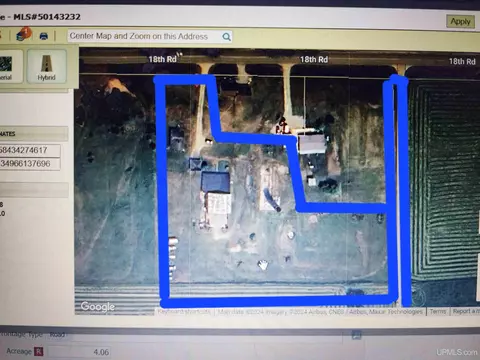Screen dimensions: 480x360
Task: Select the first coordinate field ending in 4617
Action: 29,150
